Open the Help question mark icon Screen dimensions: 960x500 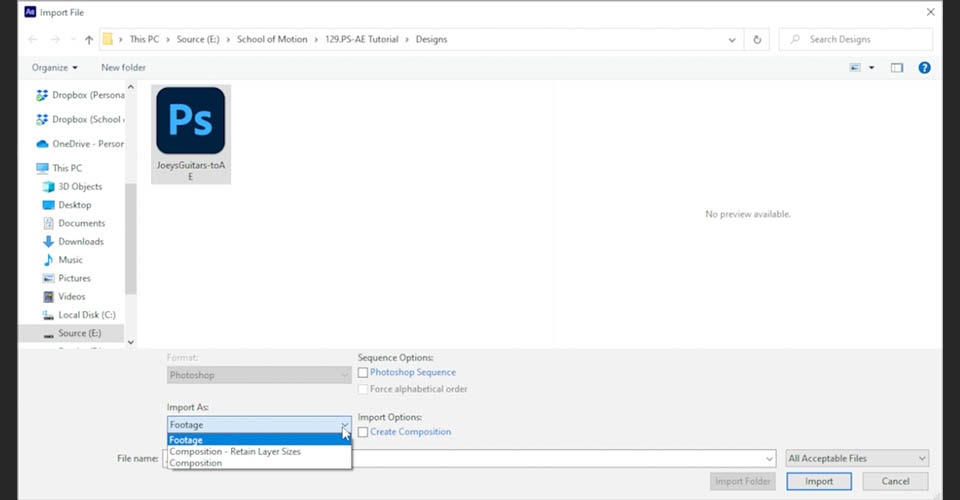(x=924, y=67)
